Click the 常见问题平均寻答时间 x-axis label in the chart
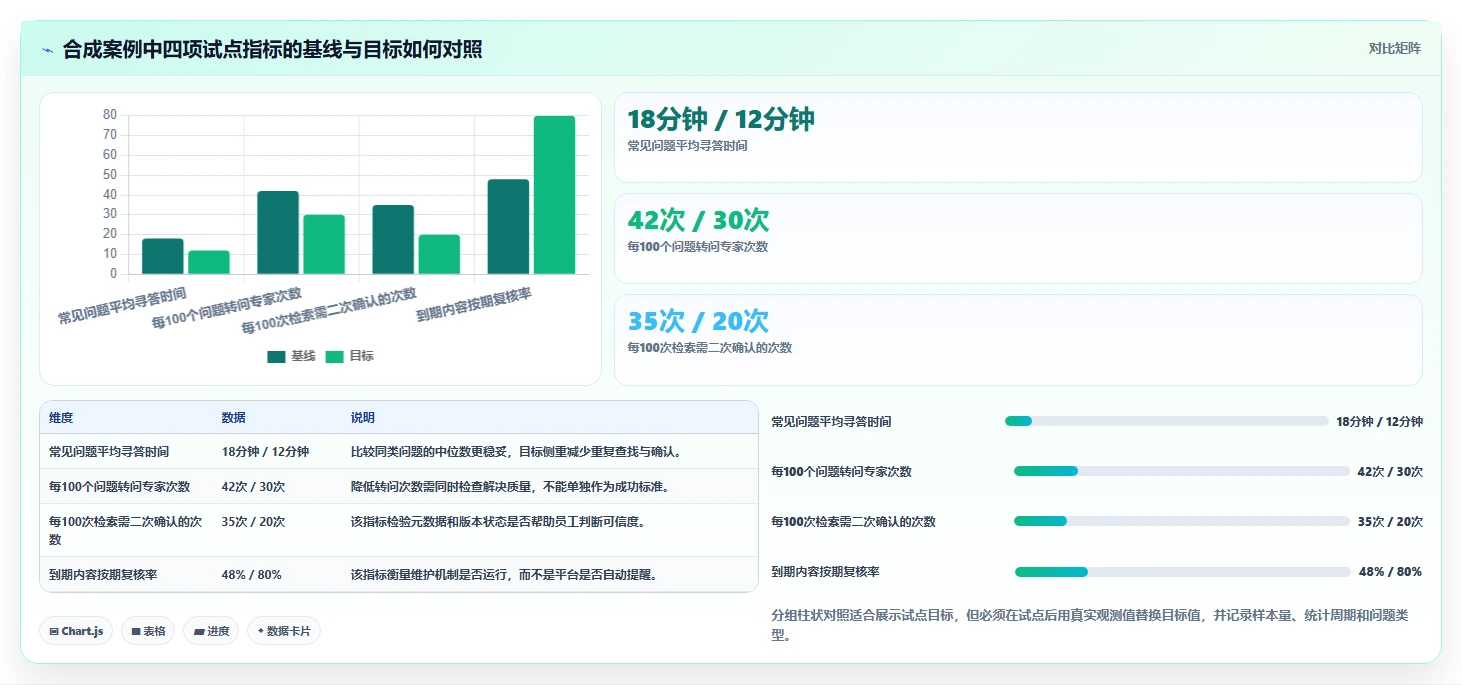Image resolution: width=1462 pixels, height=685 pixels. coord(122,306)
